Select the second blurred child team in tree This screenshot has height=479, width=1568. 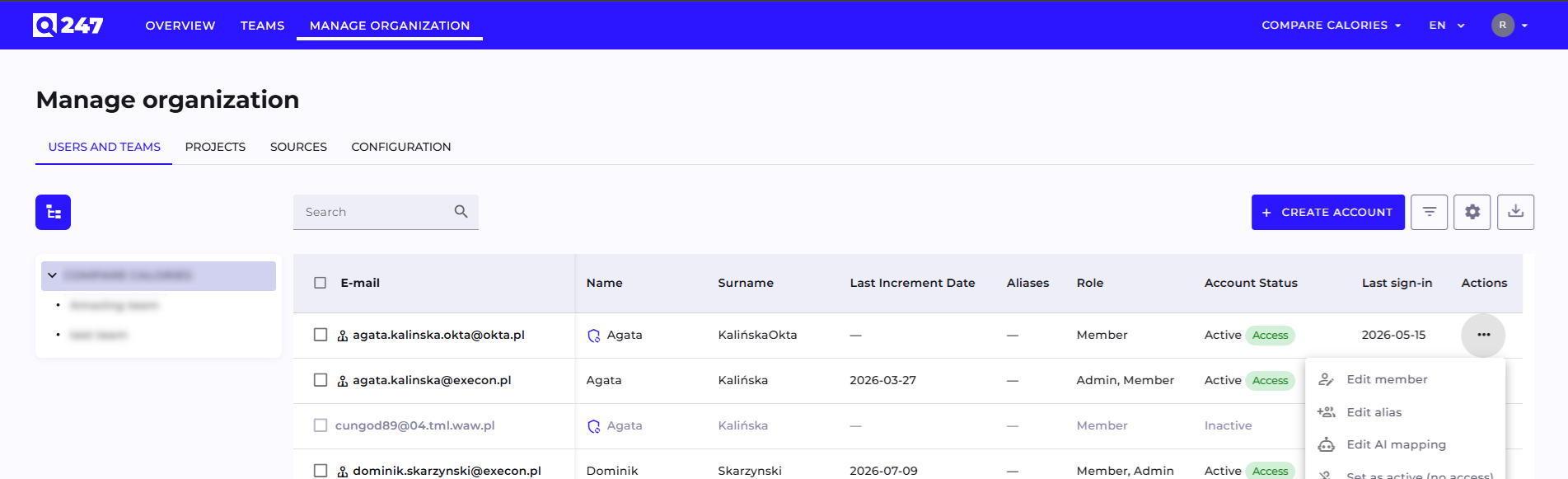point(98,335)
